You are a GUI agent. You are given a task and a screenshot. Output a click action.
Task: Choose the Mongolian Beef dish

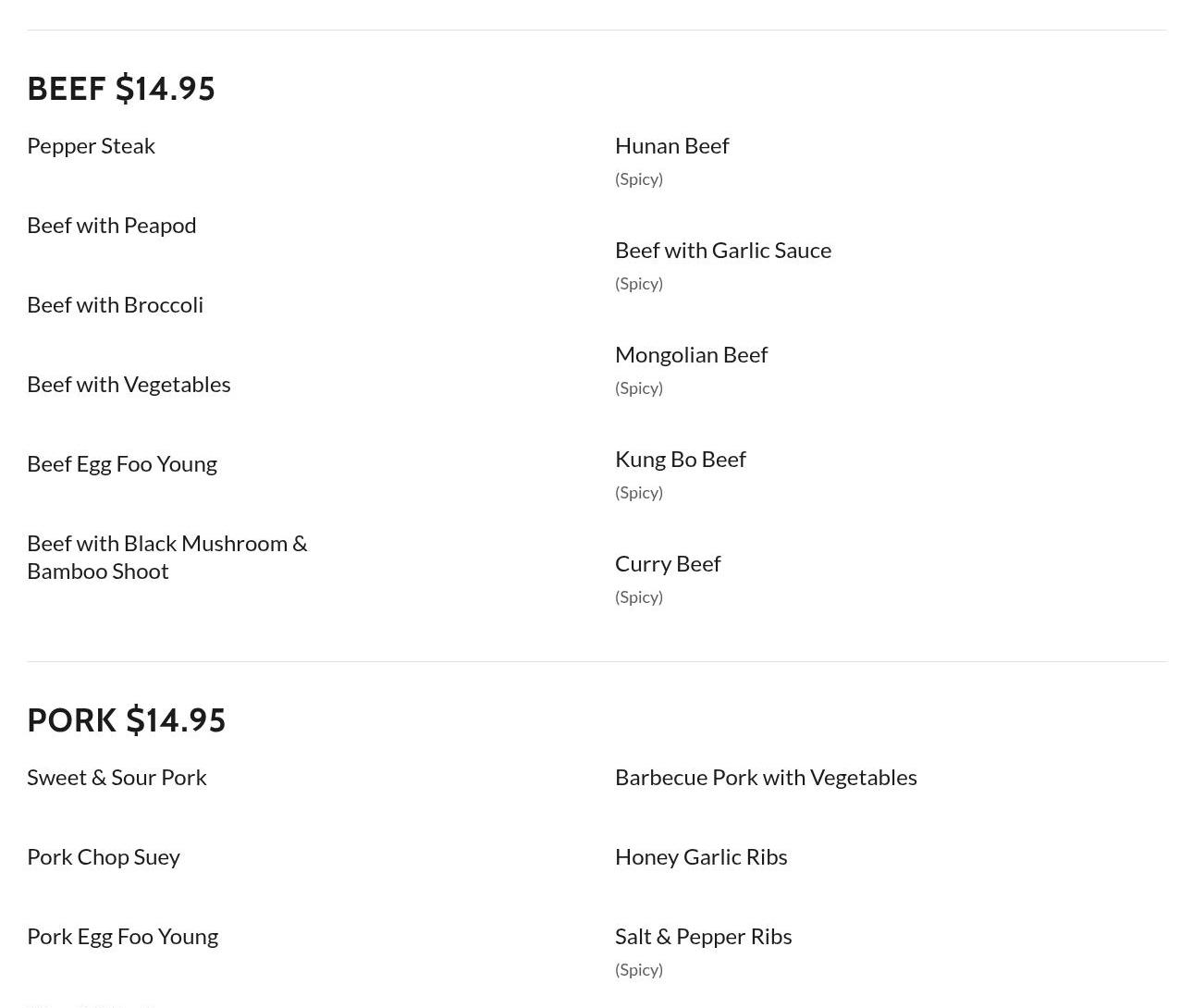691,355
